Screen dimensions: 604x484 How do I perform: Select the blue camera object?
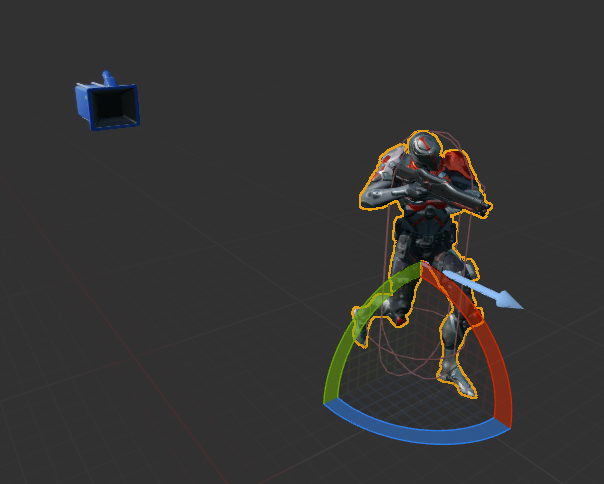[107, 102]
